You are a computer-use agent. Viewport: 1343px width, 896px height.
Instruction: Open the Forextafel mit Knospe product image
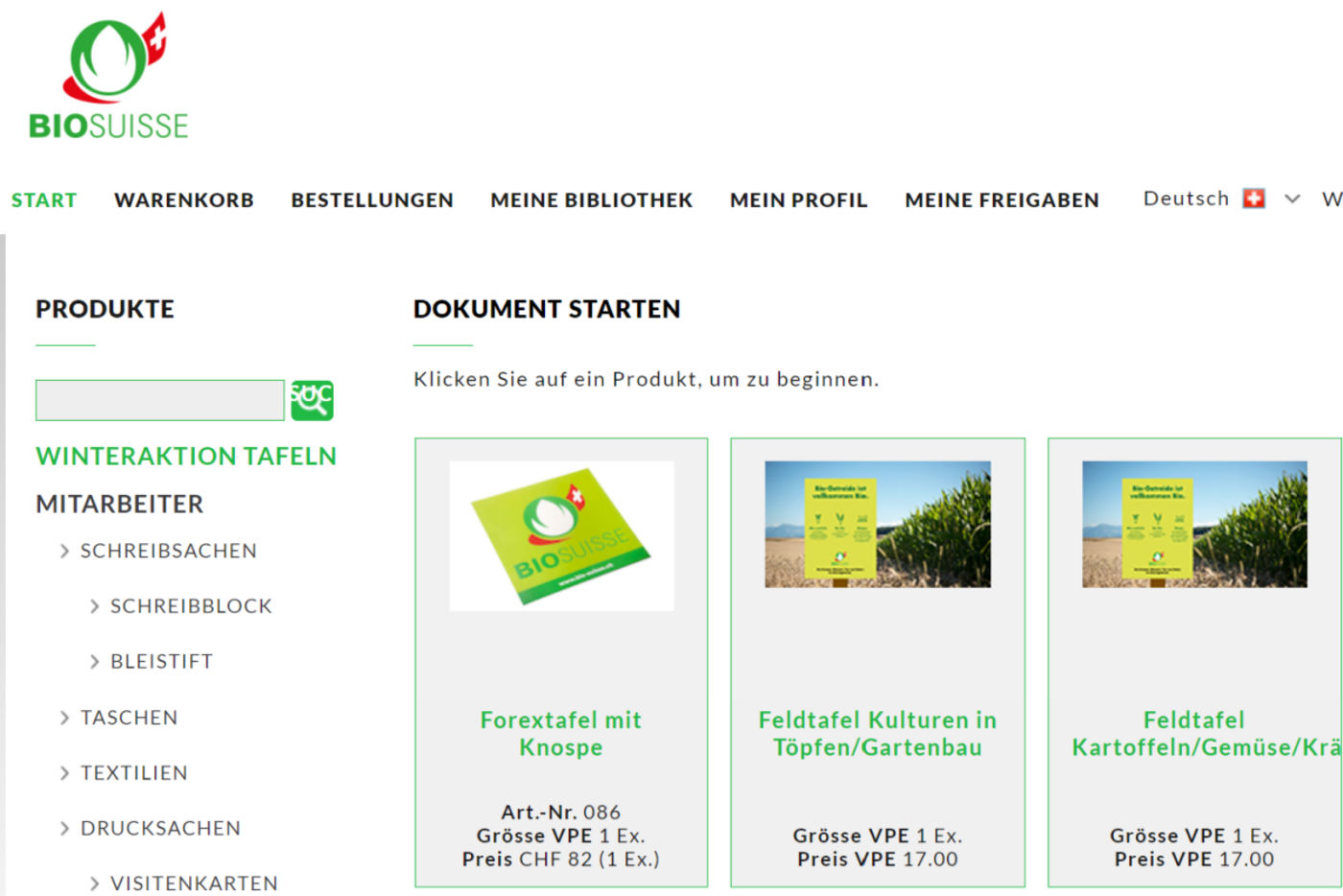tap(561, 535)
